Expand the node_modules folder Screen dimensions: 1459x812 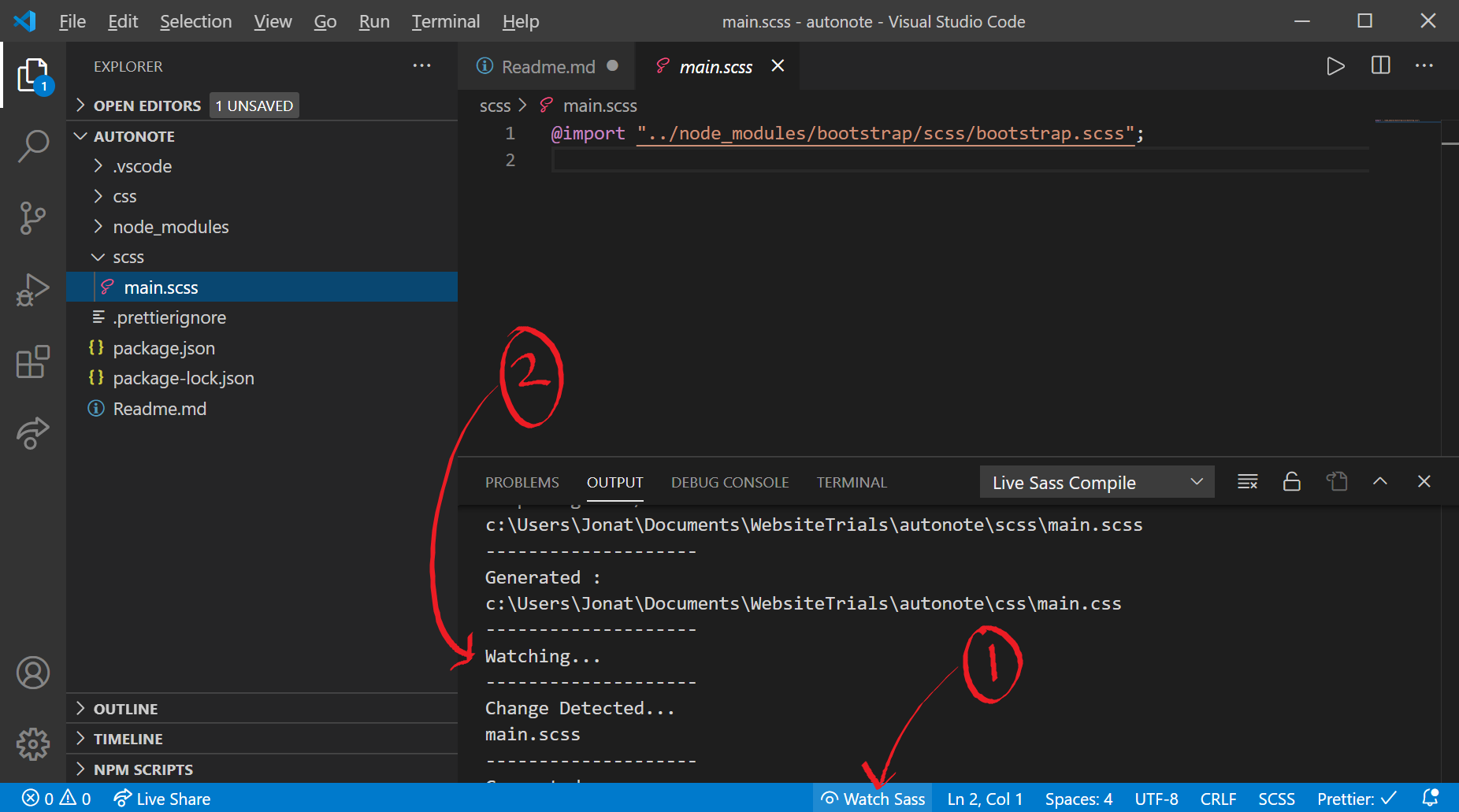click(170, 227)
